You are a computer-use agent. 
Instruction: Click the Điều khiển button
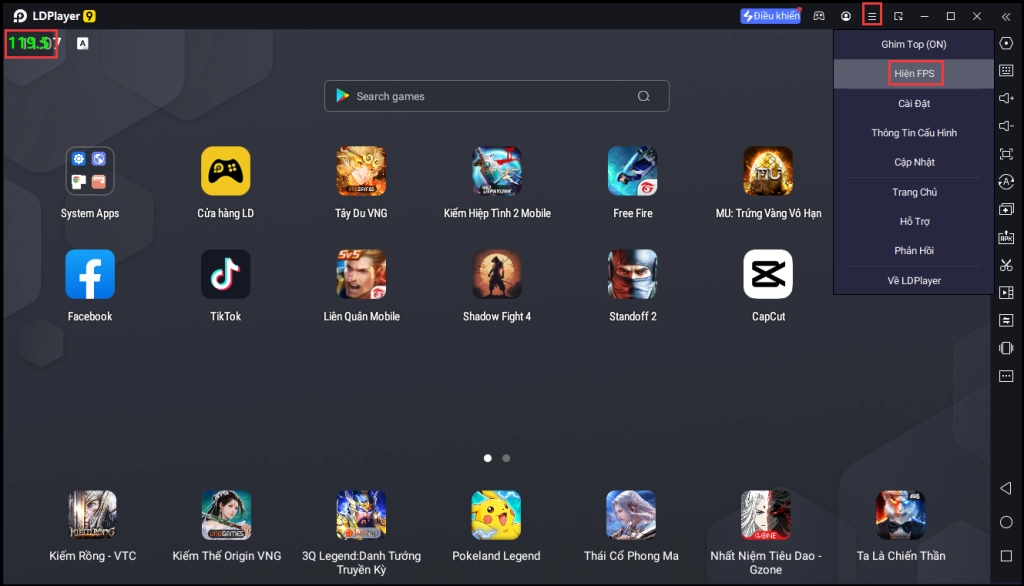770,16
